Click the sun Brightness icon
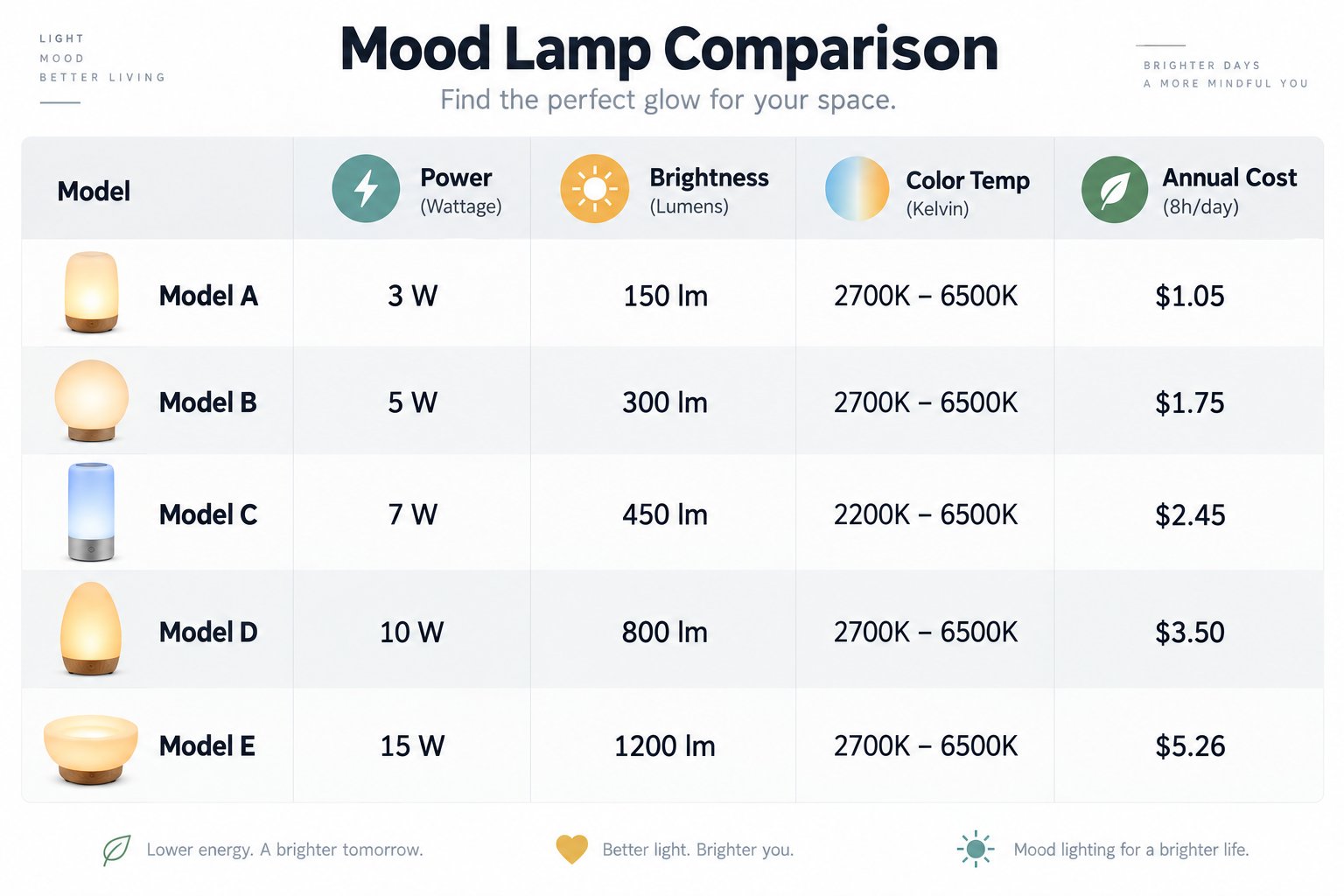This screenshot has width=1344, height=896. coord(595,188)
